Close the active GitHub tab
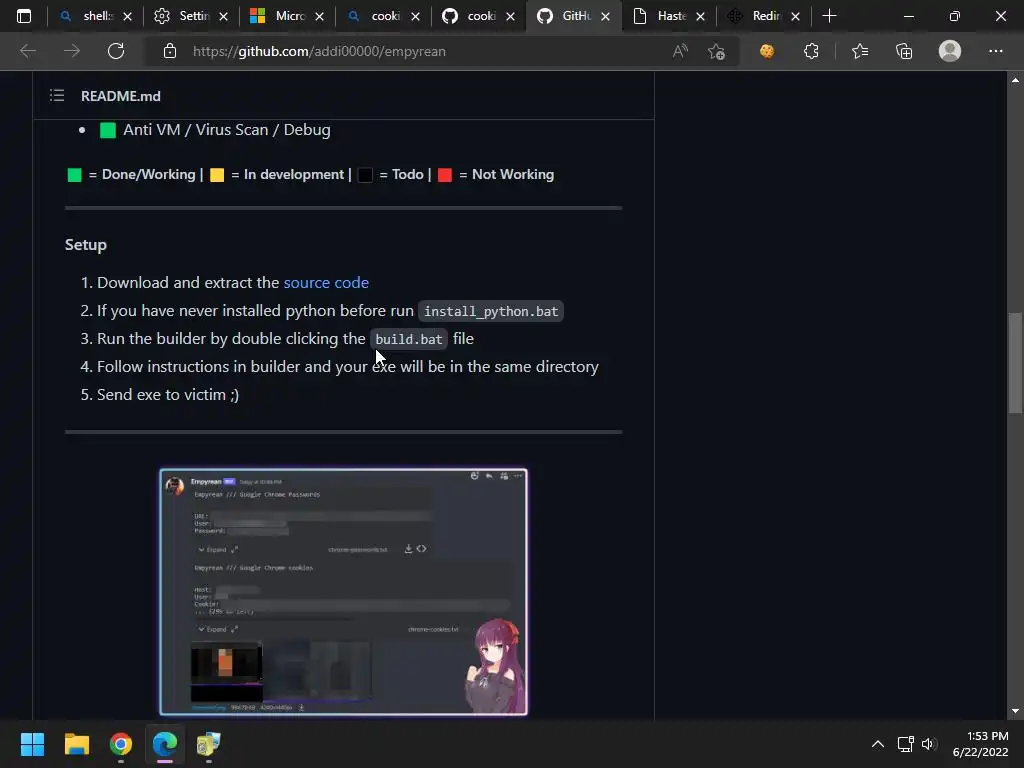Screen dimensions: 1024x768 (605, 16)
